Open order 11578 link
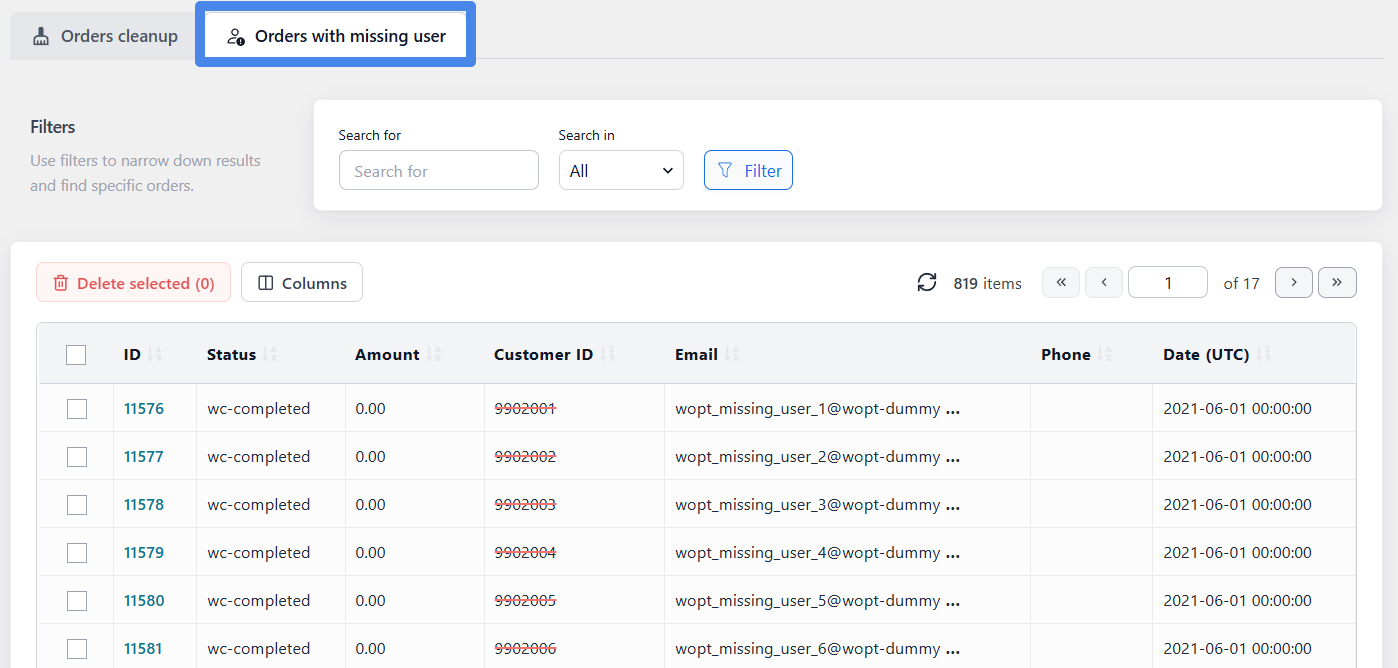The image size is (1398, 668). point(144,505)
